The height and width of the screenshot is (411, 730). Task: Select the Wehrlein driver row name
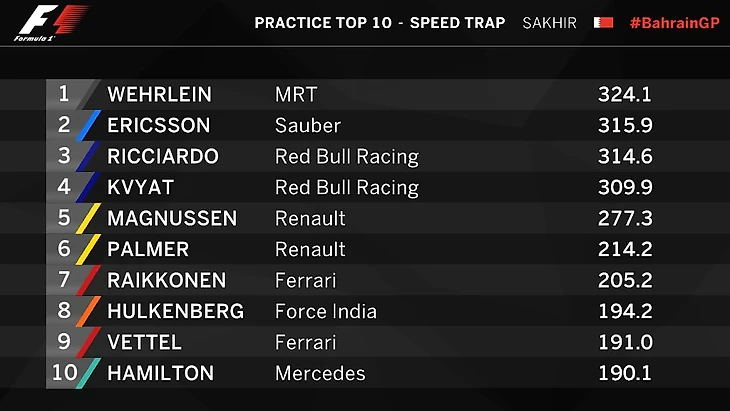tap(159, 95)
